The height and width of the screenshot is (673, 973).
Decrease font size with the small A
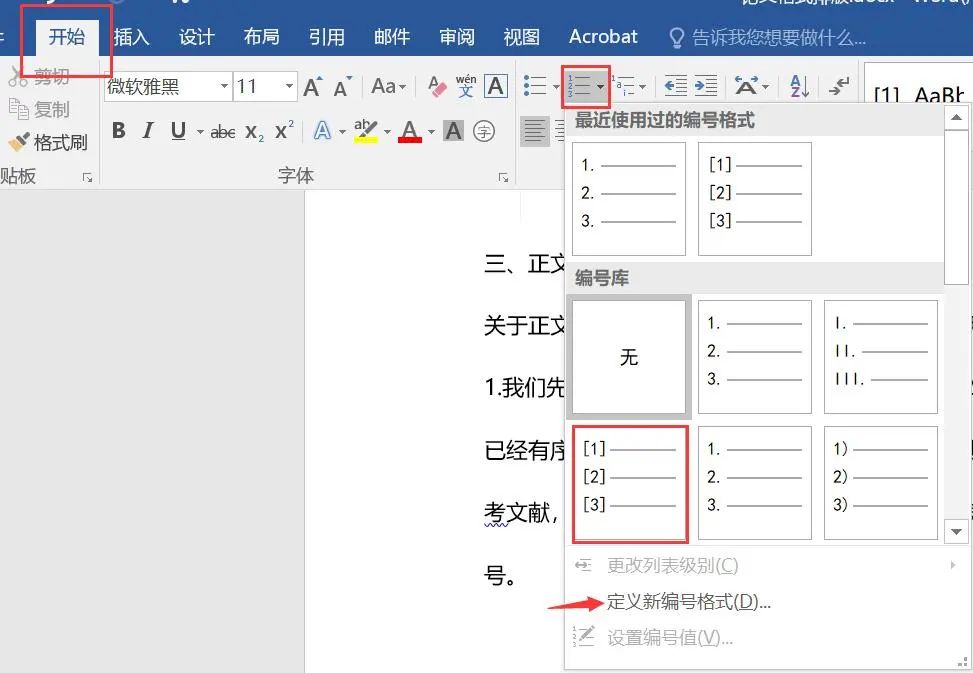pyautogui.click(x=343, y=87)
